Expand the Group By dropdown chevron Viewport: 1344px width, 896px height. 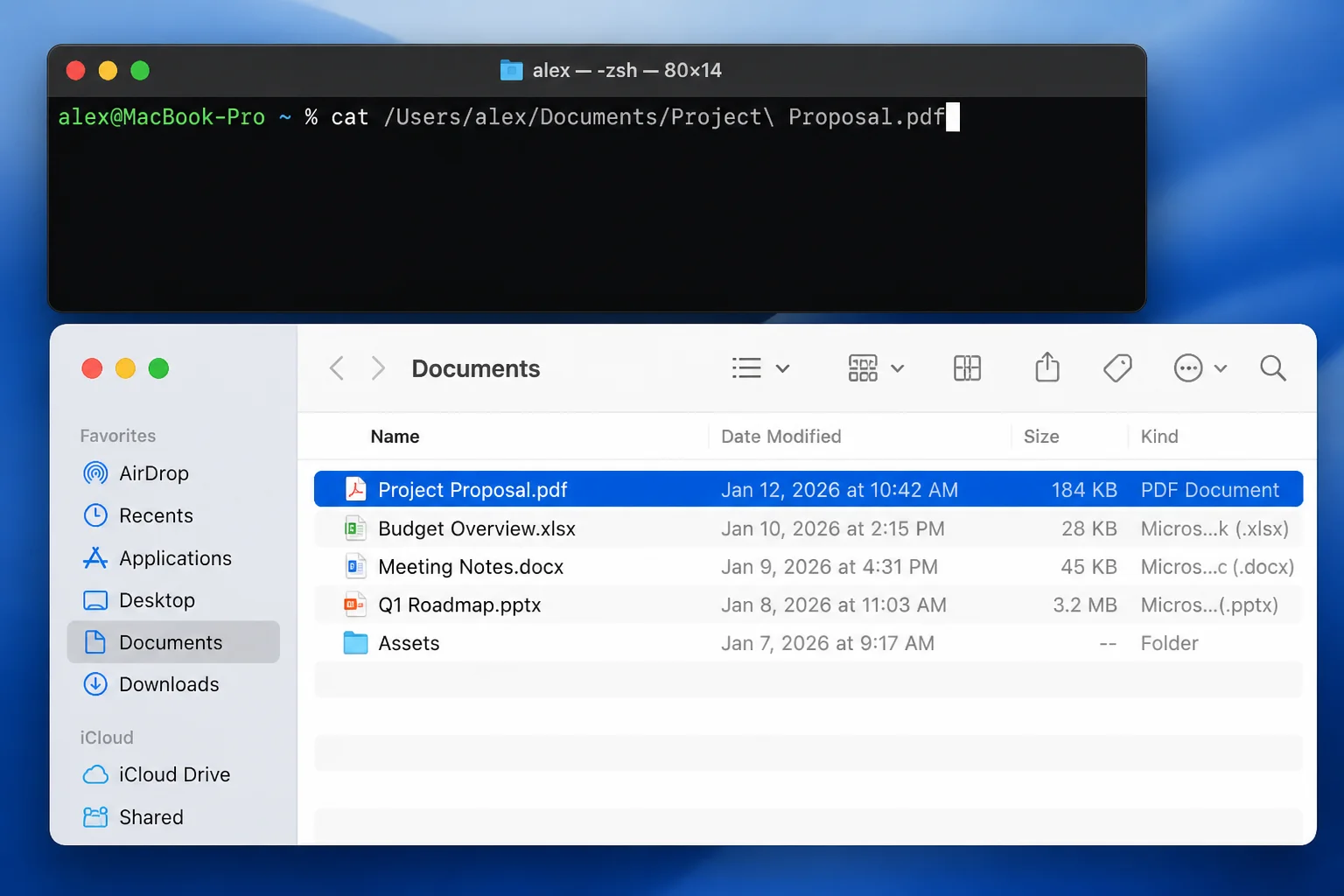(x=898, y=368)
